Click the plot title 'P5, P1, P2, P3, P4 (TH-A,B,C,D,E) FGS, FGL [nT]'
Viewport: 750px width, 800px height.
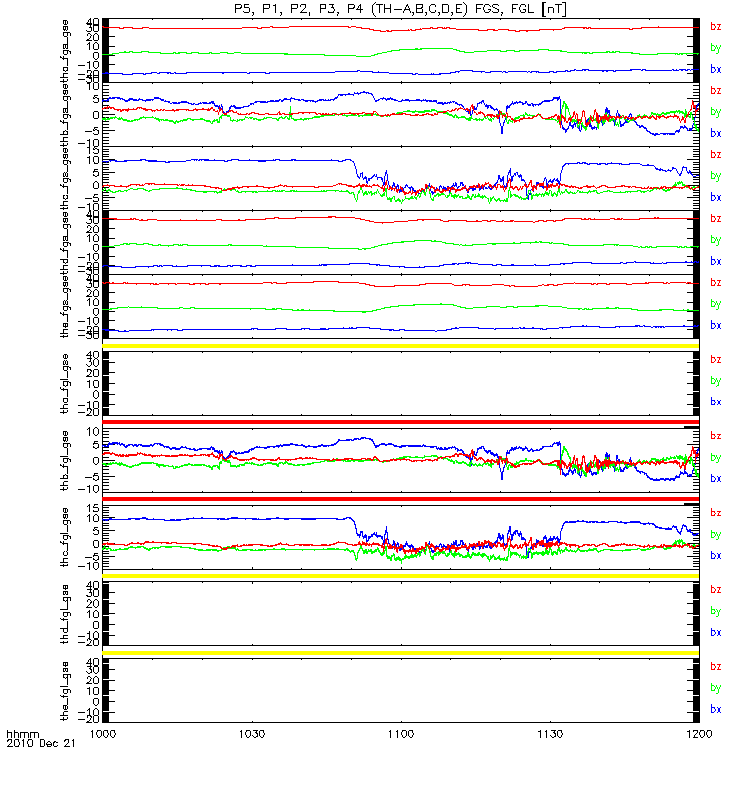pos(400,9)
